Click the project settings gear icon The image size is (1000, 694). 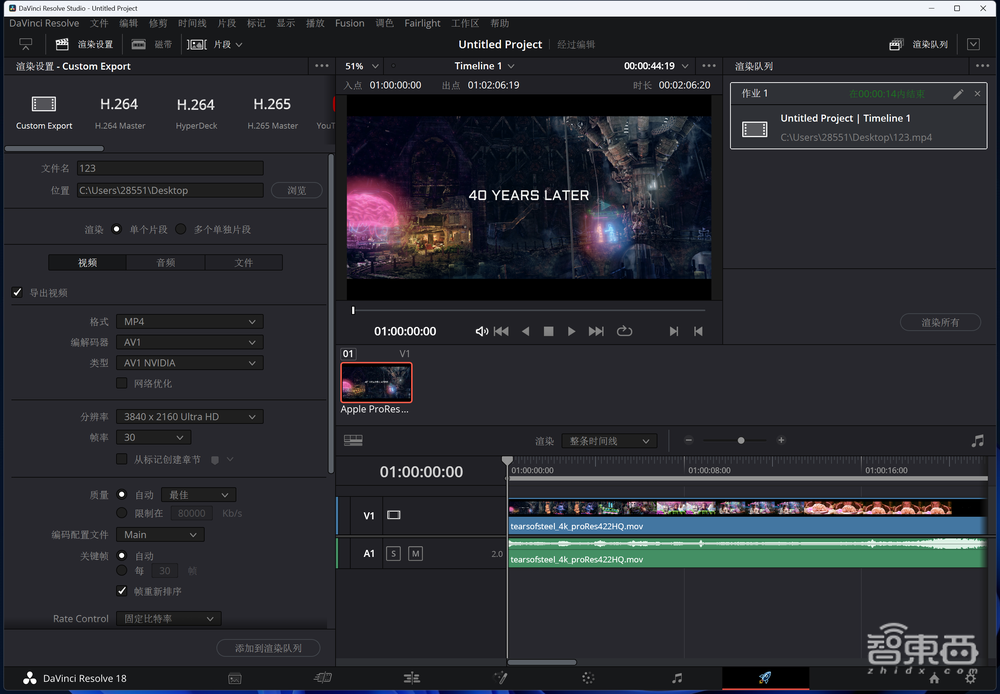968,678
